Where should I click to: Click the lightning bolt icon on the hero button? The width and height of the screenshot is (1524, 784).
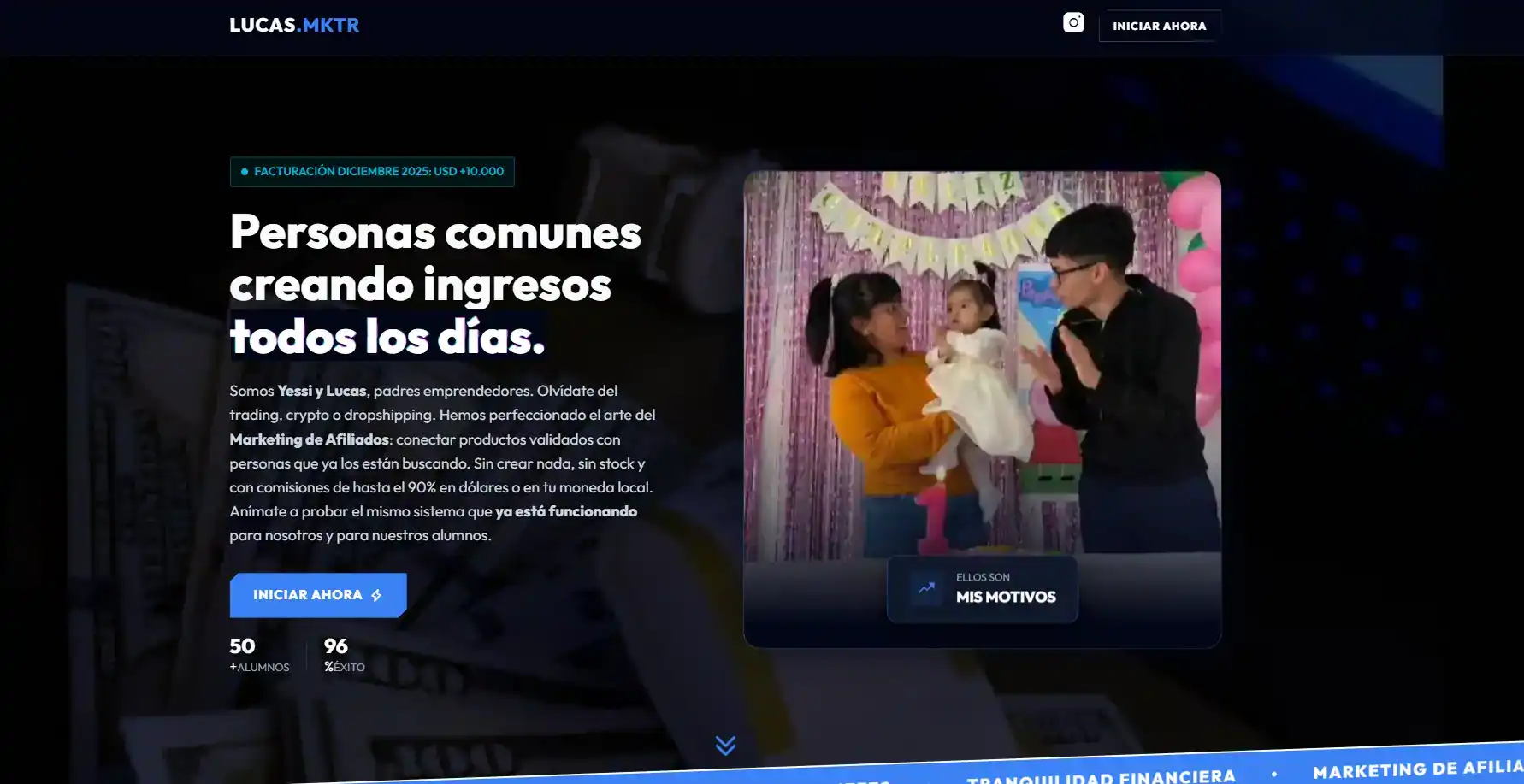pyautogui.click(x=376, y=595)
